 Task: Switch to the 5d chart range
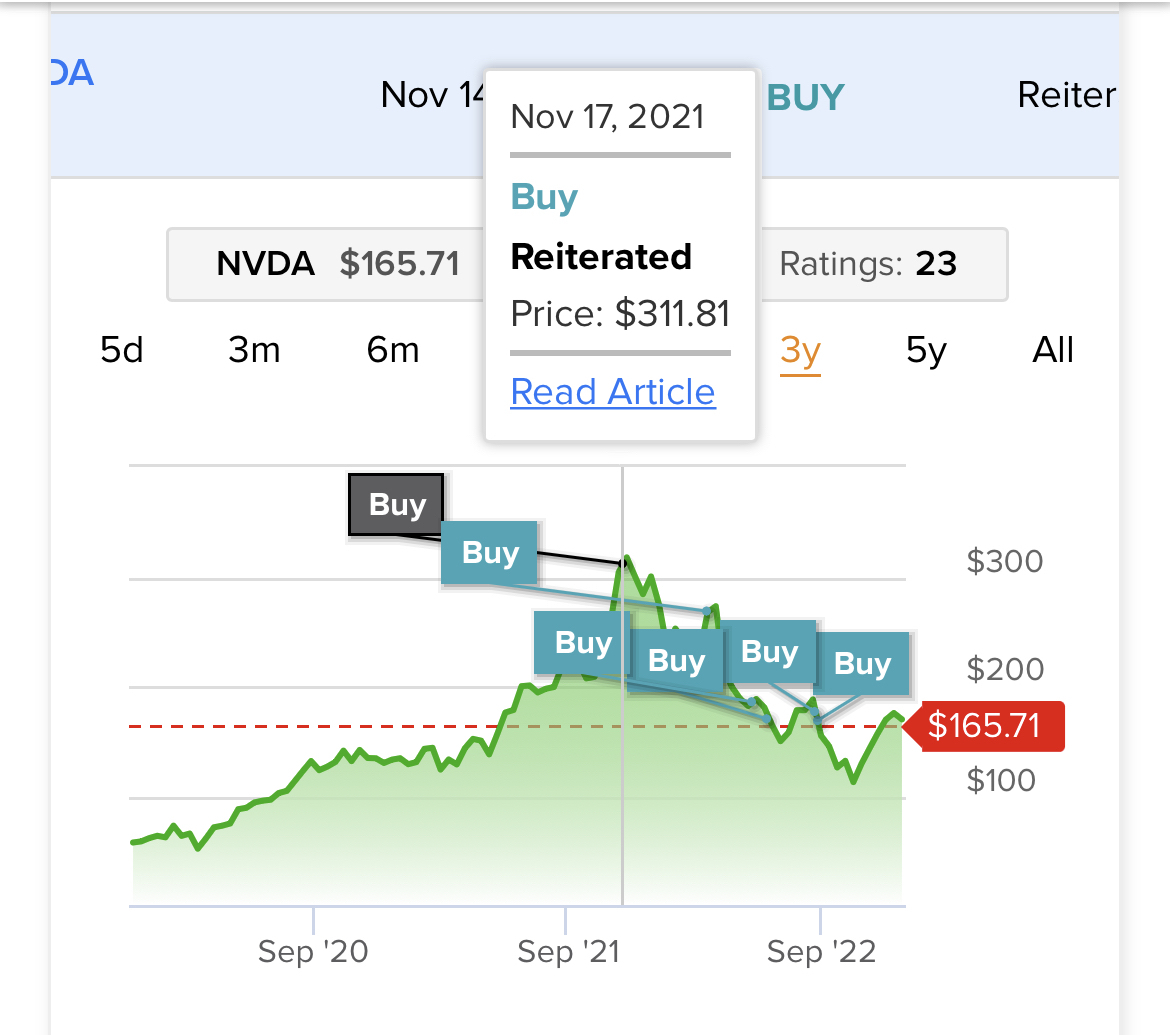[x=120, y=350]
